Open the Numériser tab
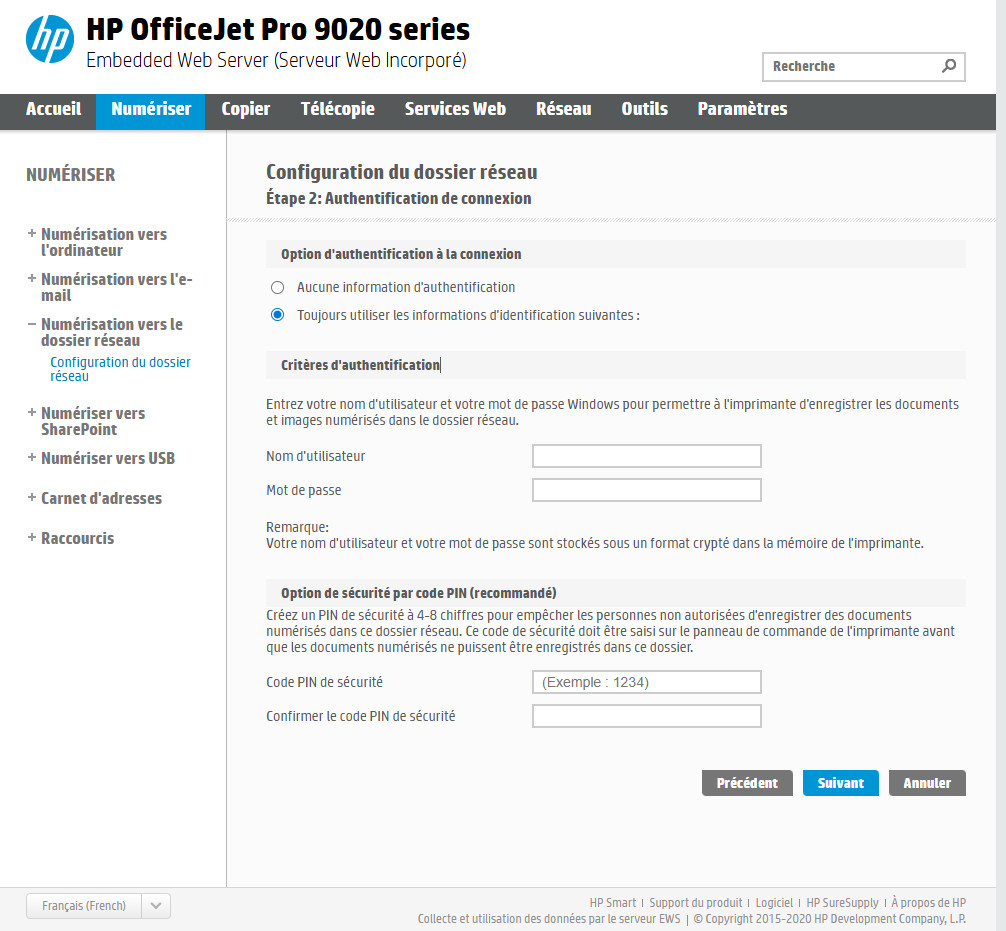 (x=151, y=112)
